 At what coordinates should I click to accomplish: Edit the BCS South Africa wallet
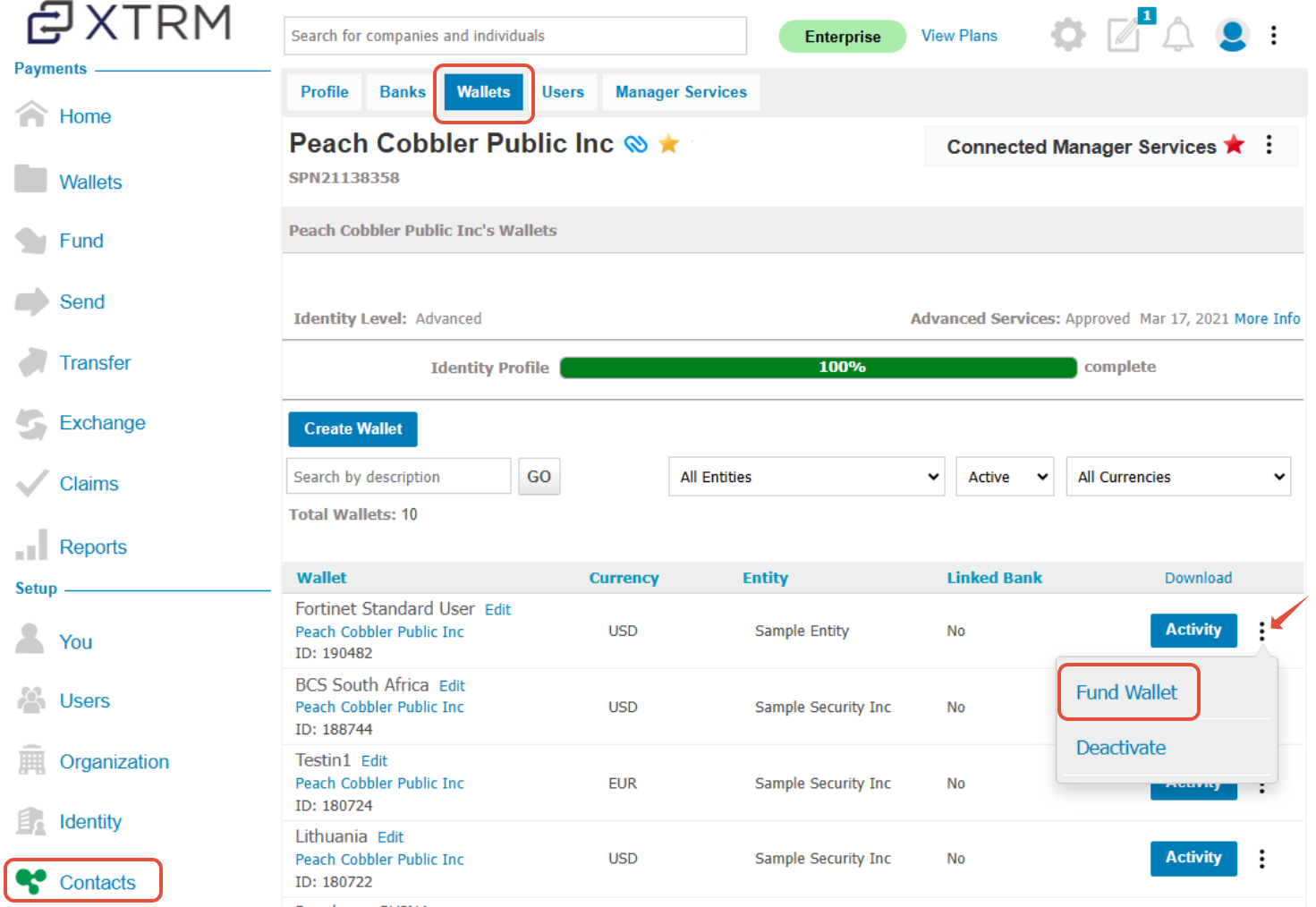click(x=452, y=685)
